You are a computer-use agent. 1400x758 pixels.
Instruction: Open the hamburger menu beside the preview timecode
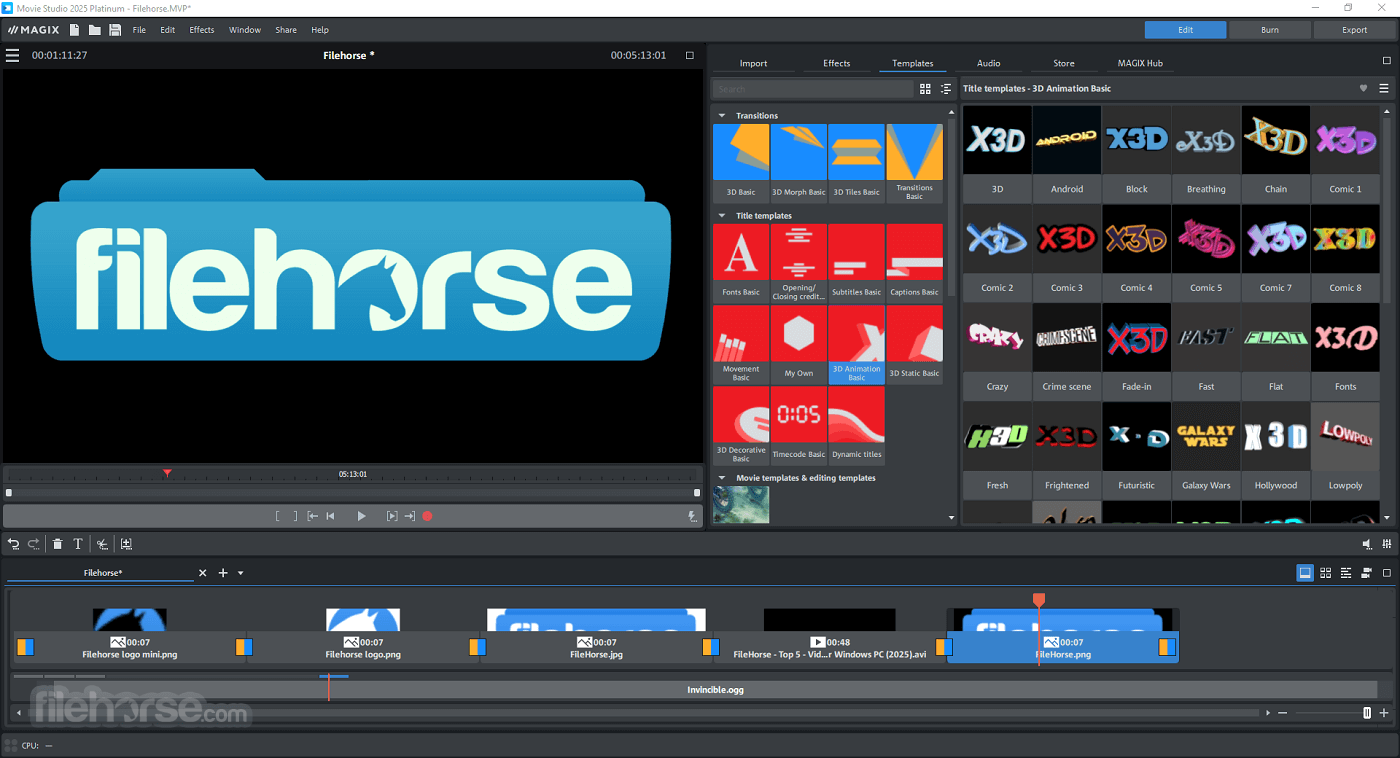click(x=13, y=55)
